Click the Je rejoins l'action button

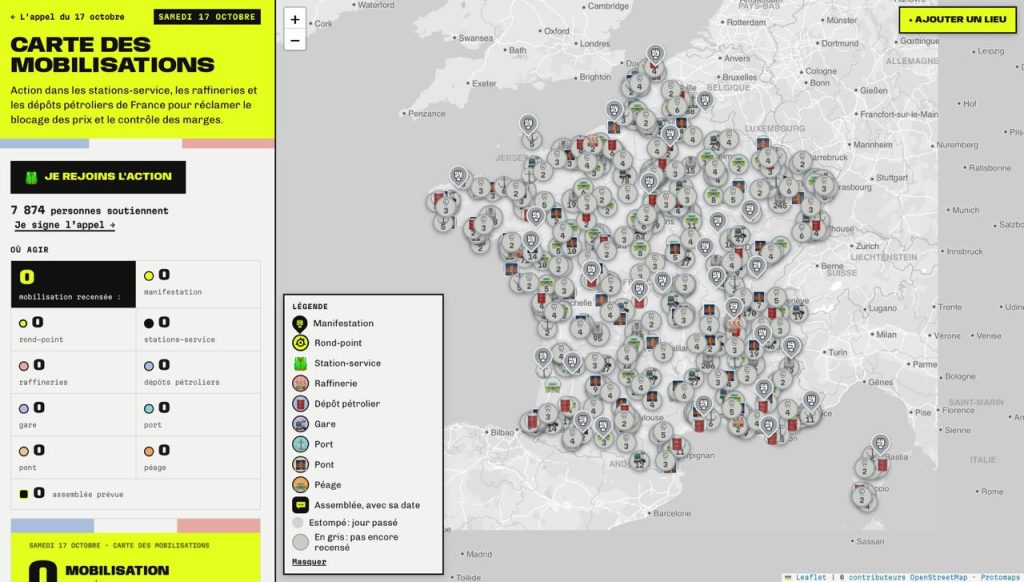[98, 177]
